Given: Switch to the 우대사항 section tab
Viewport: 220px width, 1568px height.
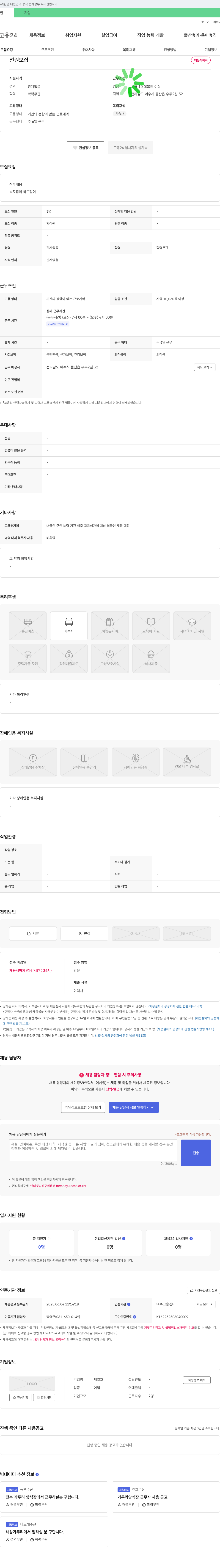Looking at the screenshot, I should (88, 50).
